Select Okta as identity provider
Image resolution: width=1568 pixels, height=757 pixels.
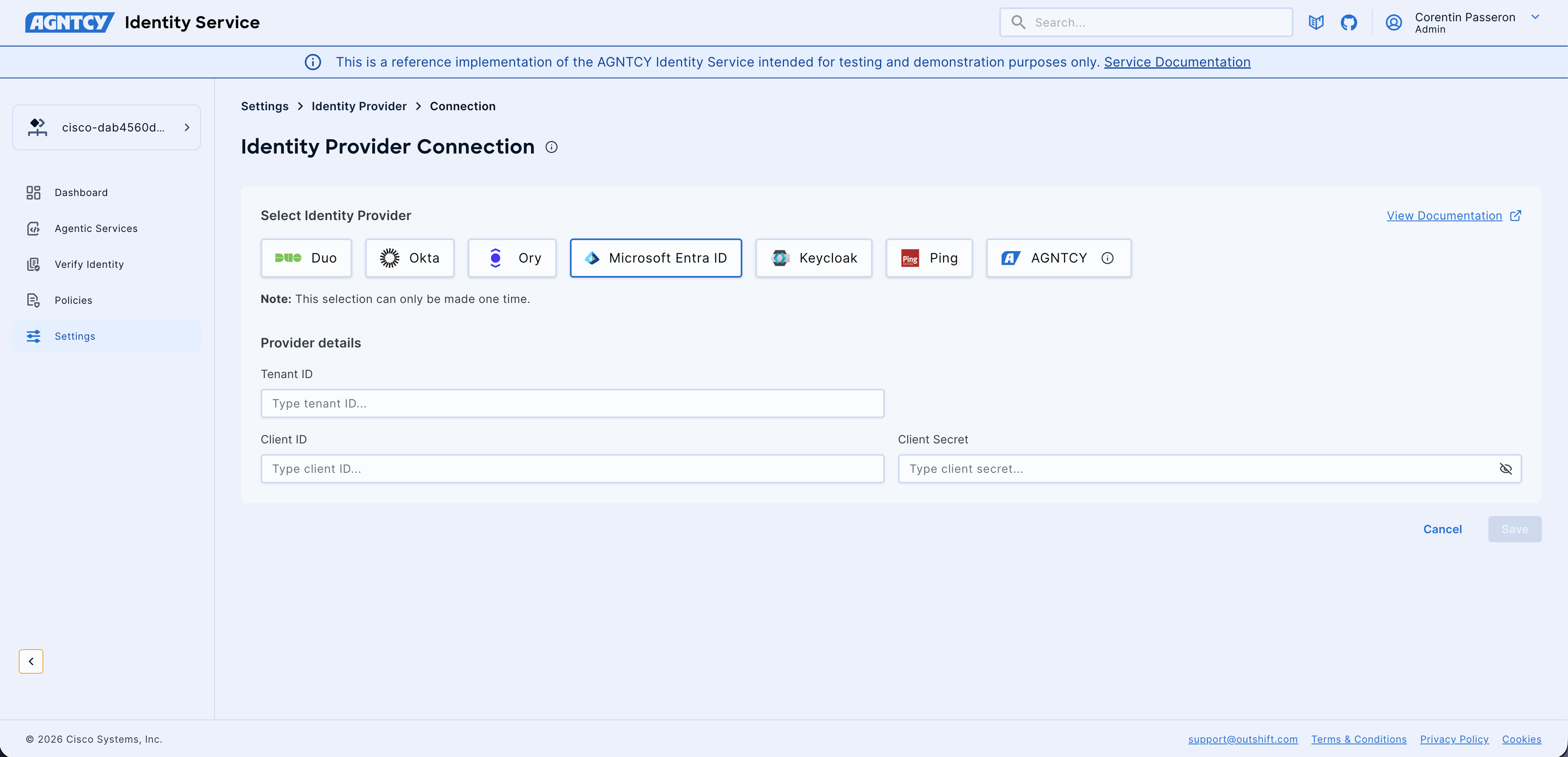(x=410, y=258)
